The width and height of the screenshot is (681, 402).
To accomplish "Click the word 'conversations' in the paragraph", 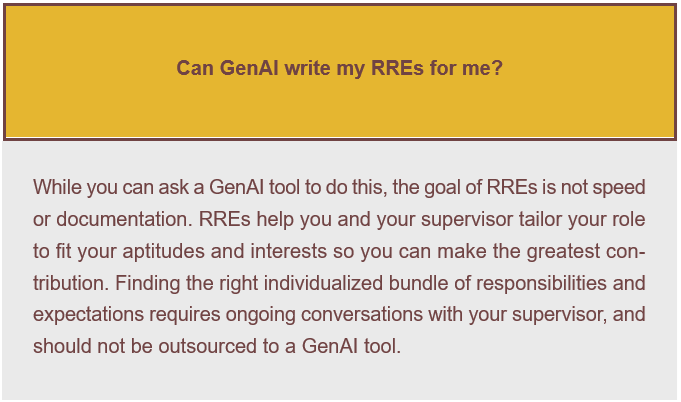I will [x=362, y=314].
